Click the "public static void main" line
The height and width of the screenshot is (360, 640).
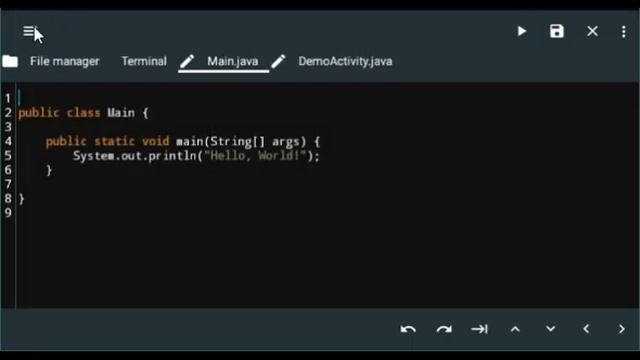click(183, 142)
